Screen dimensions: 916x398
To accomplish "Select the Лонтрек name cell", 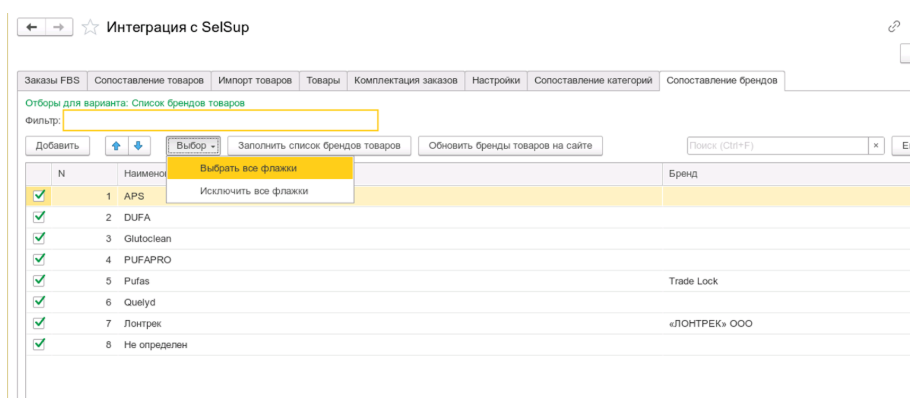I will pos(390,324).
